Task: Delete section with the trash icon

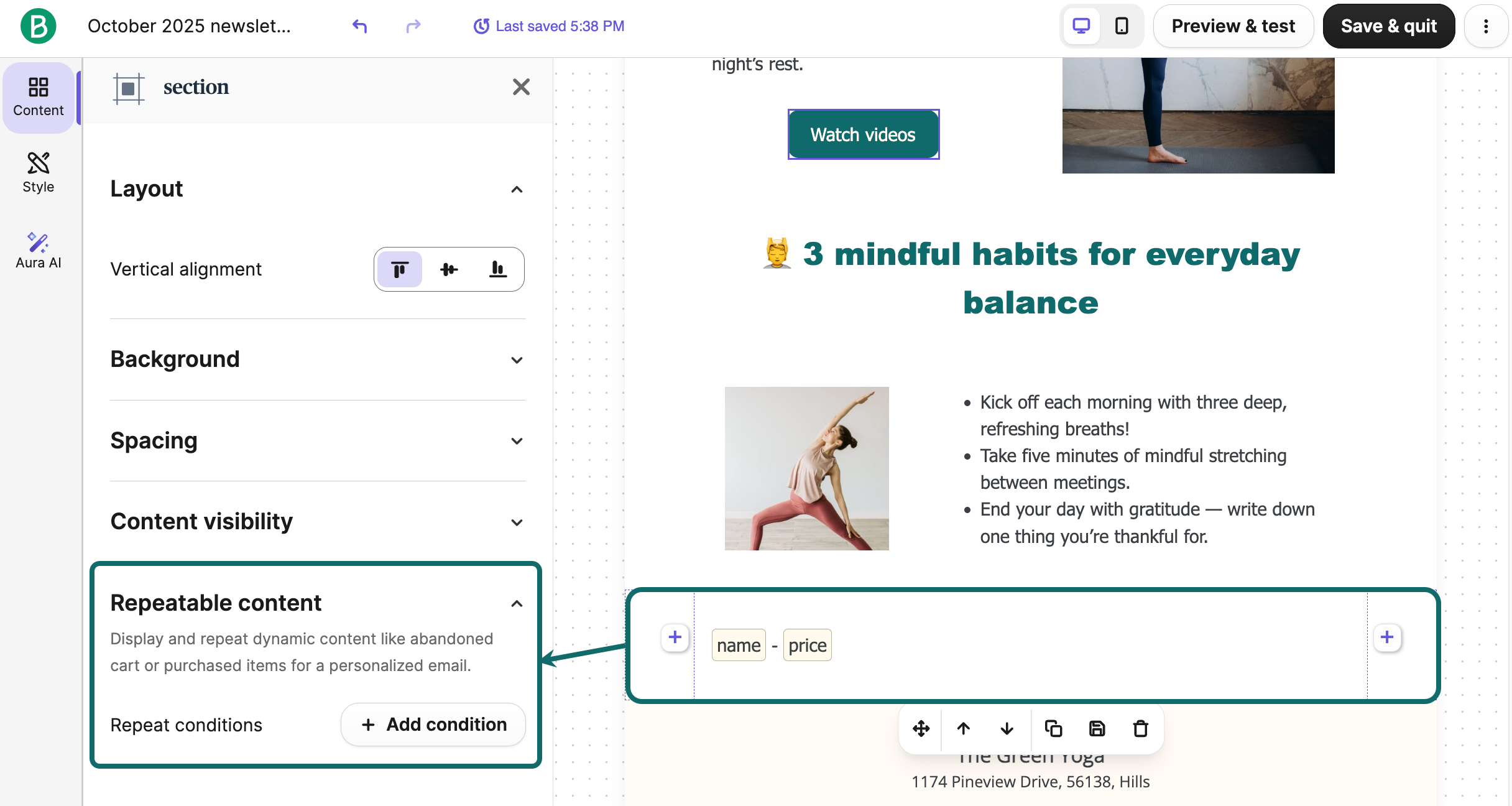Action: pyautogui.click(x=1141, y=728)
